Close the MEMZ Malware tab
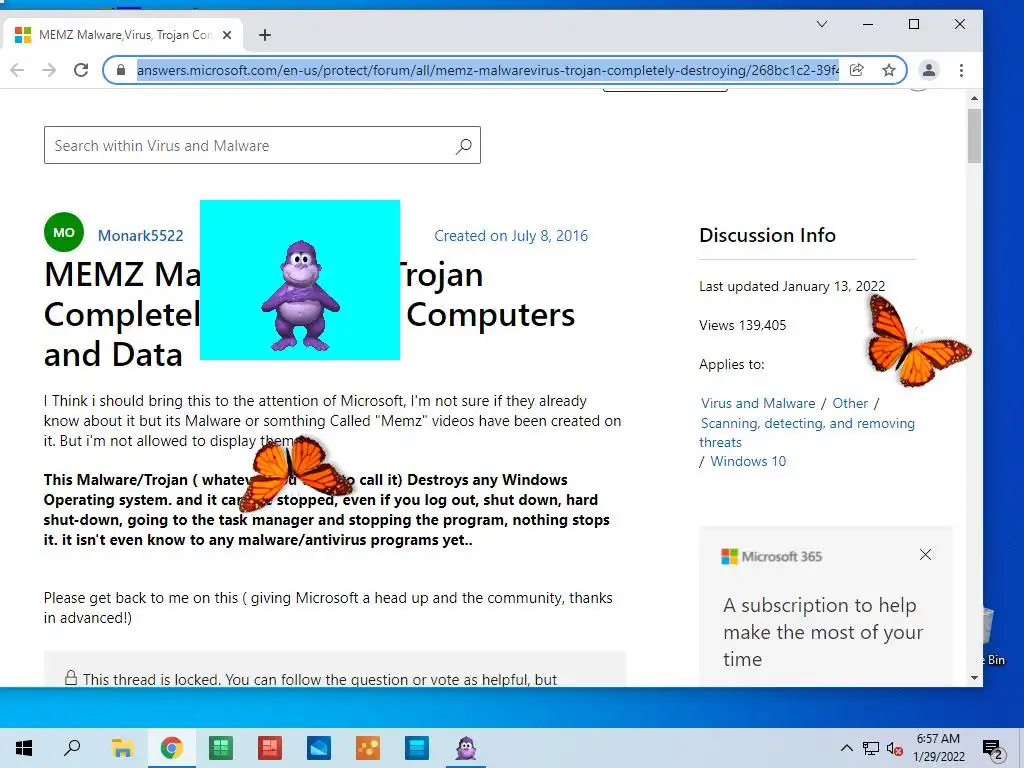The image size is (1024, 768). [x=227, y=35]
